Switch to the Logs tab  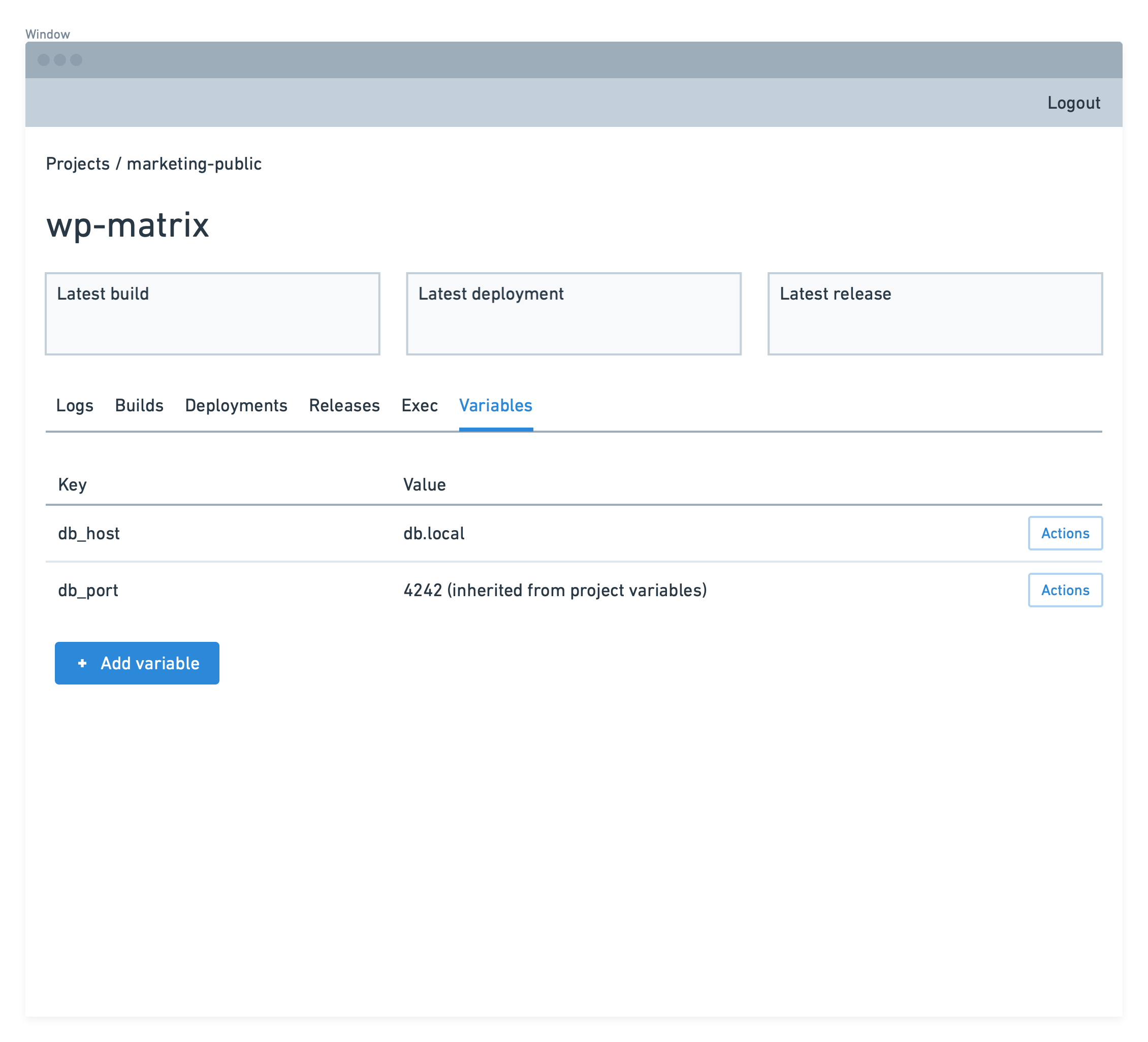click(x=74, y=405)
